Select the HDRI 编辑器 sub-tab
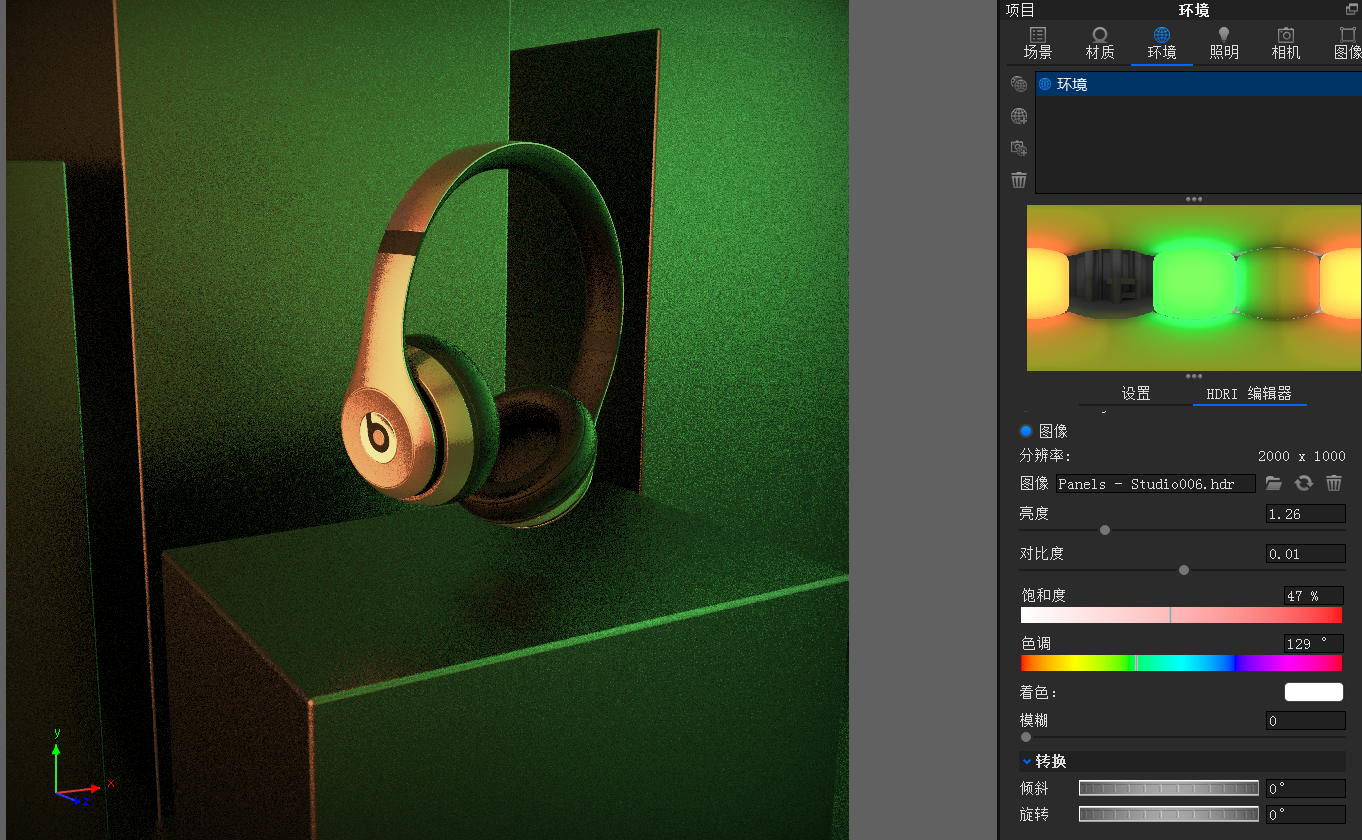 (x=1249, y=394)
